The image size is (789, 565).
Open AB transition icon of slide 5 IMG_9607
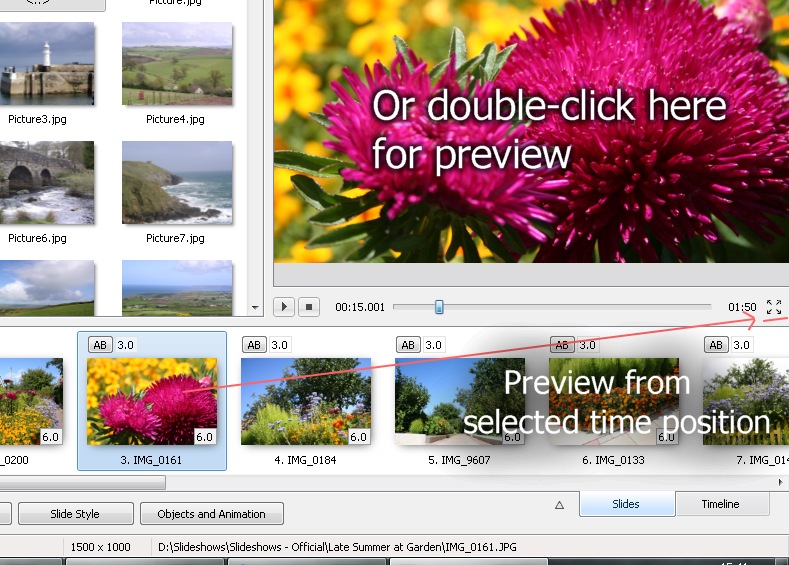(408, 345)
